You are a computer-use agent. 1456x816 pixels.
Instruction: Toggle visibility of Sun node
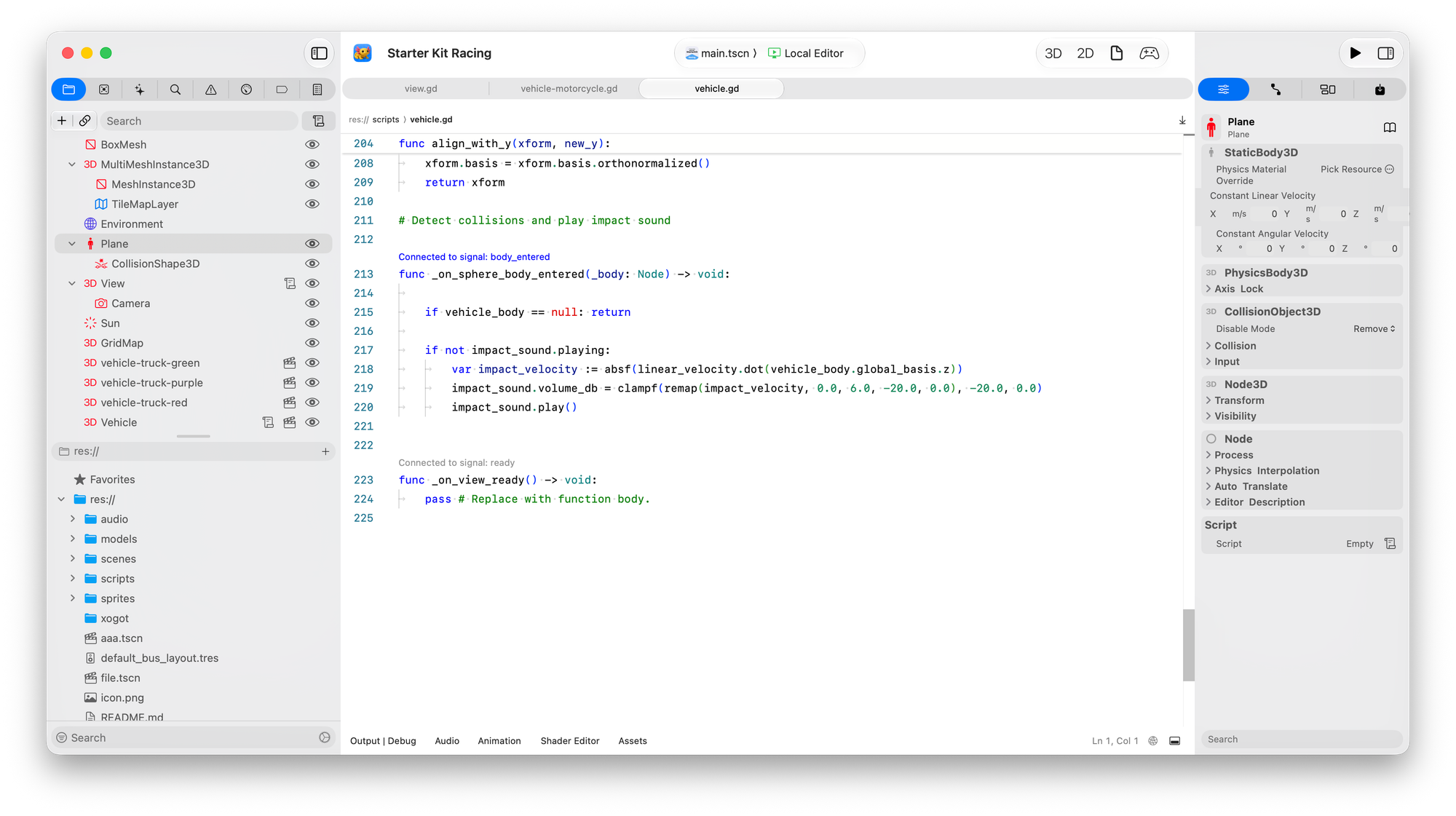point(312,323)
